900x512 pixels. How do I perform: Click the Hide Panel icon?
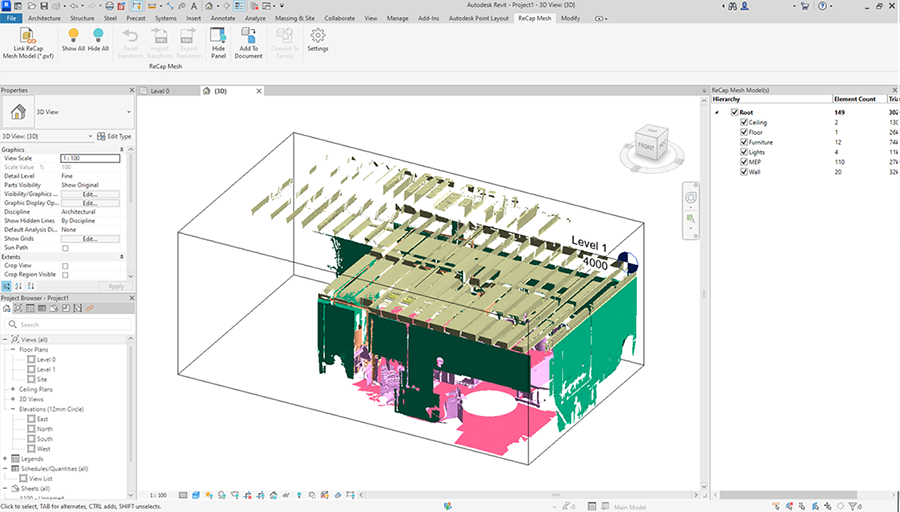218,36
